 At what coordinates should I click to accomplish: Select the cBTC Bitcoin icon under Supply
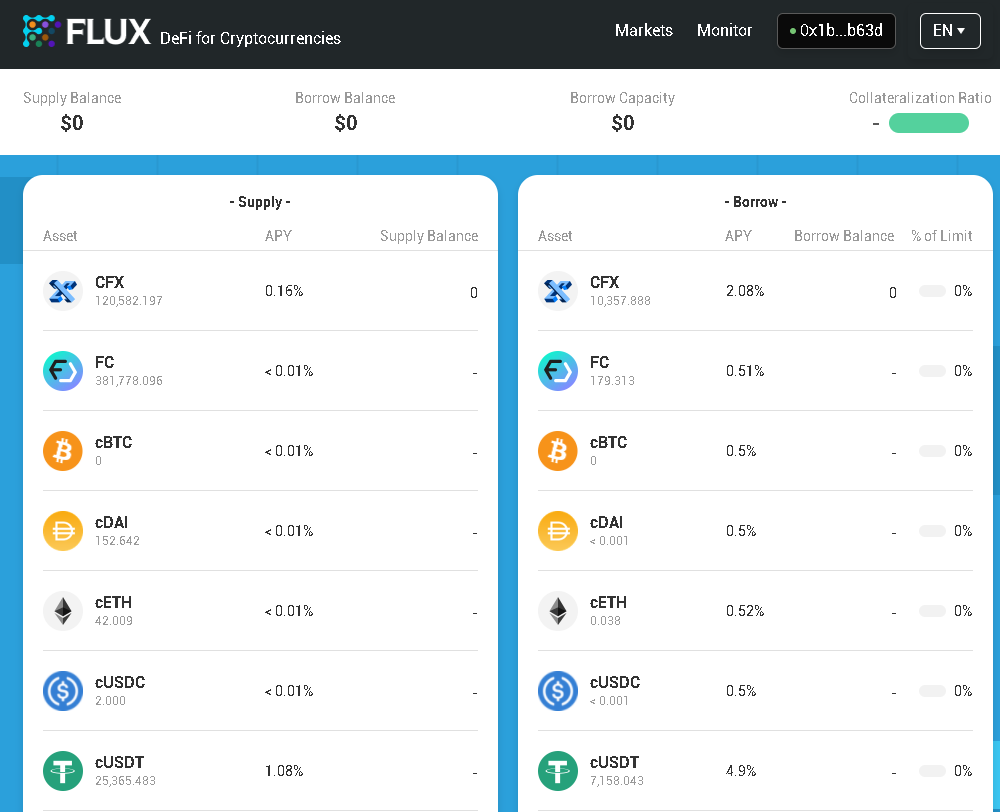(x=63, y=451)
